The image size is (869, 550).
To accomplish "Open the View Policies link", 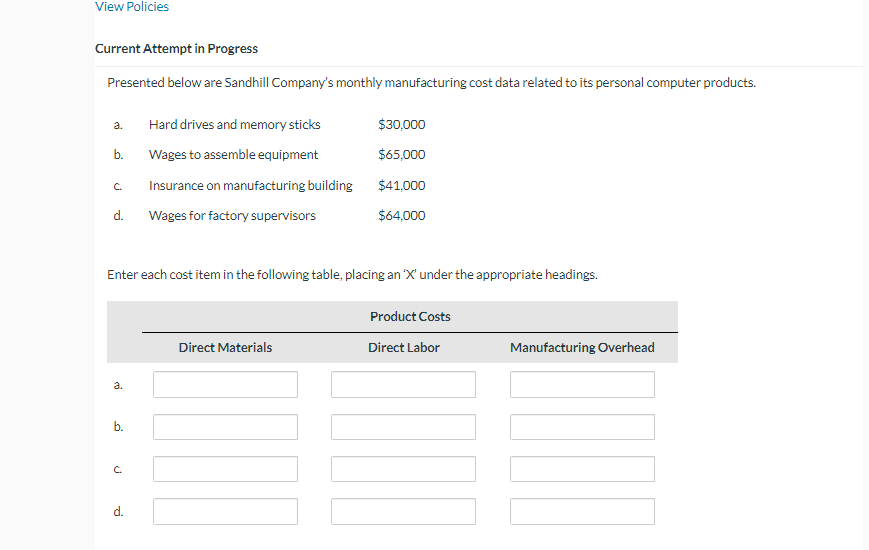I will click(132, 7).
